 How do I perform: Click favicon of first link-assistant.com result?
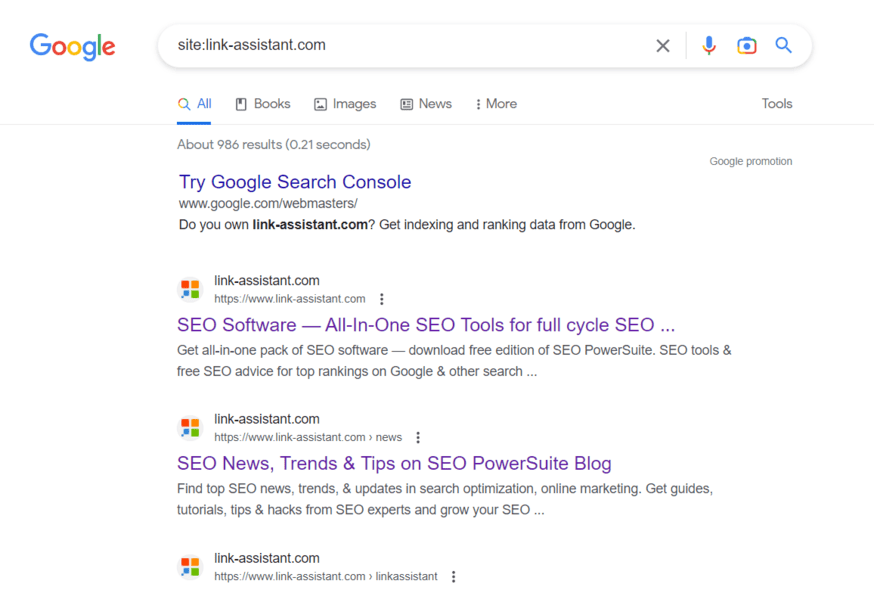(190, 289)
